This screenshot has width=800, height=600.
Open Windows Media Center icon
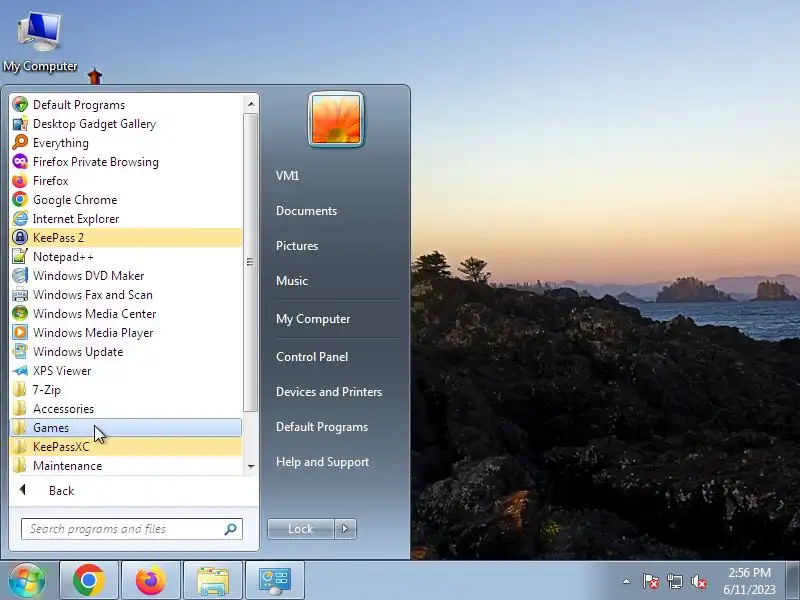pos(20,314)
